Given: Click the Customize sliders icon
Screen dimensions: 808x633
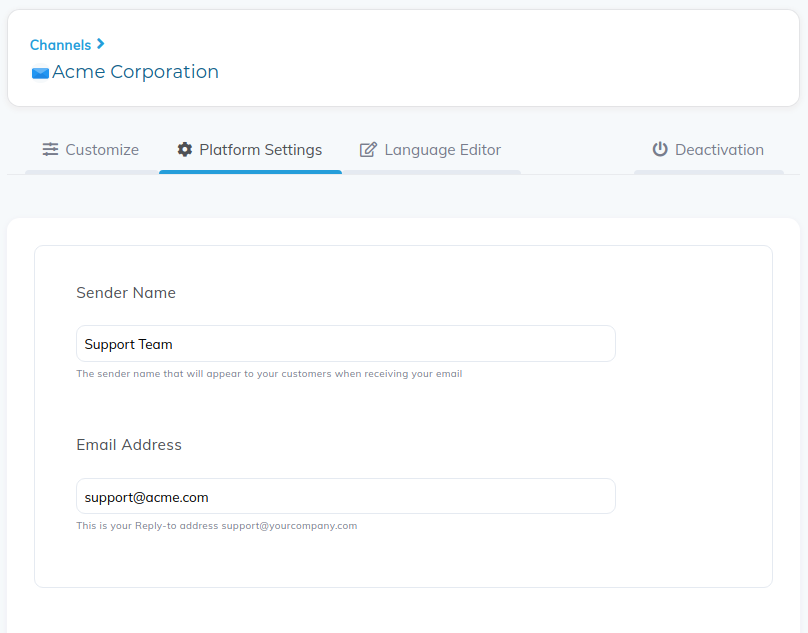Looking at the screenshot, I should (x=50, y=149).
